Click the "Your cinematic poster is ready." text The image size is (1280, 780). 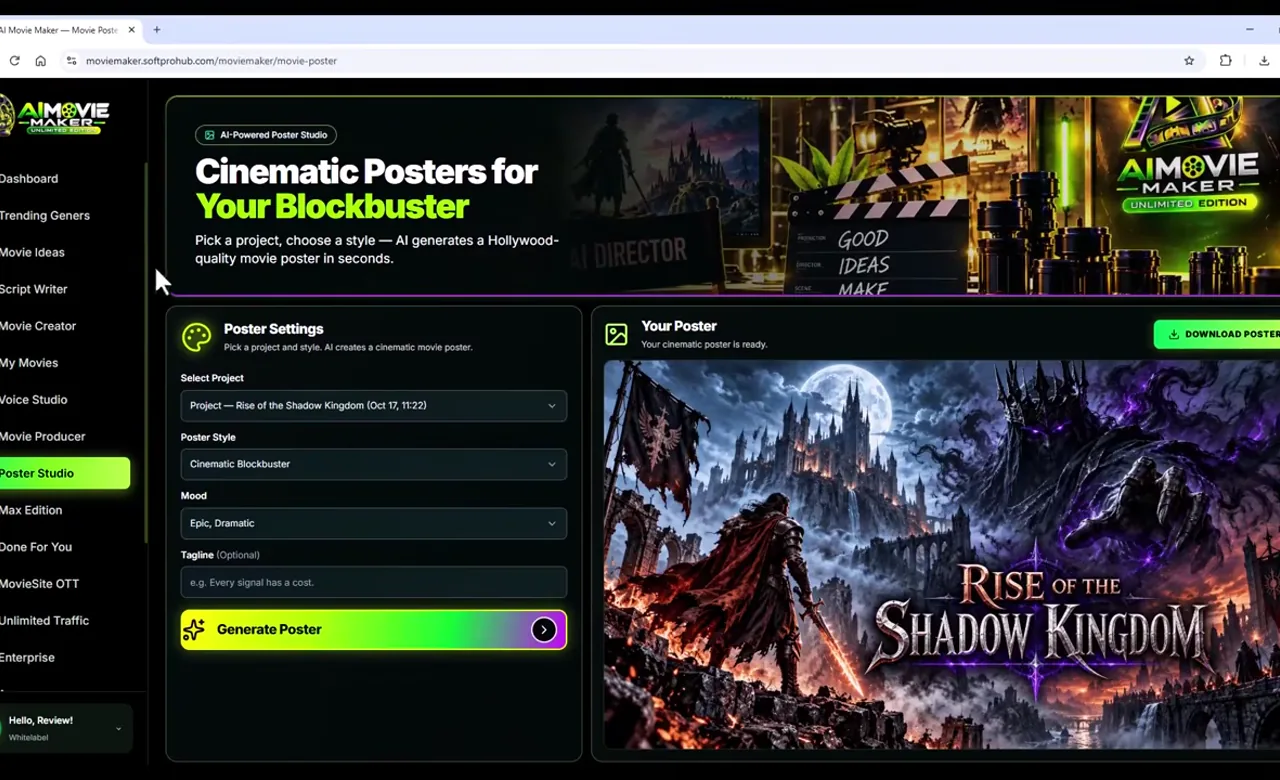704,345
